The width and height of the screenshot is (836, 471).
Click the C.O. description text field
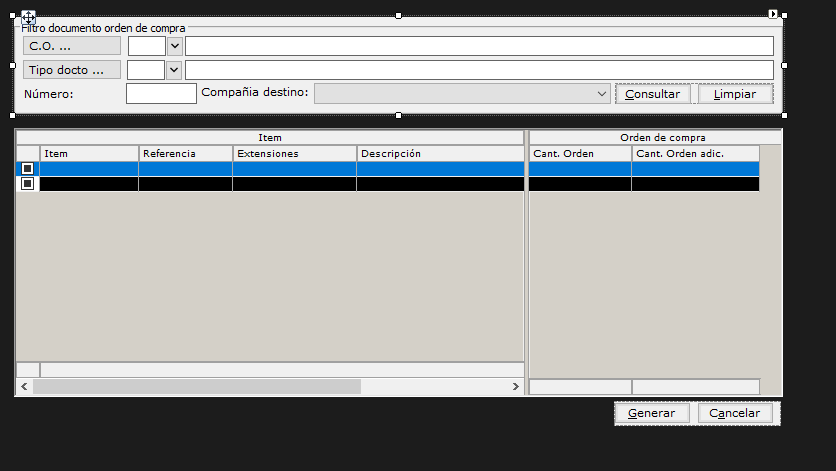479,46
